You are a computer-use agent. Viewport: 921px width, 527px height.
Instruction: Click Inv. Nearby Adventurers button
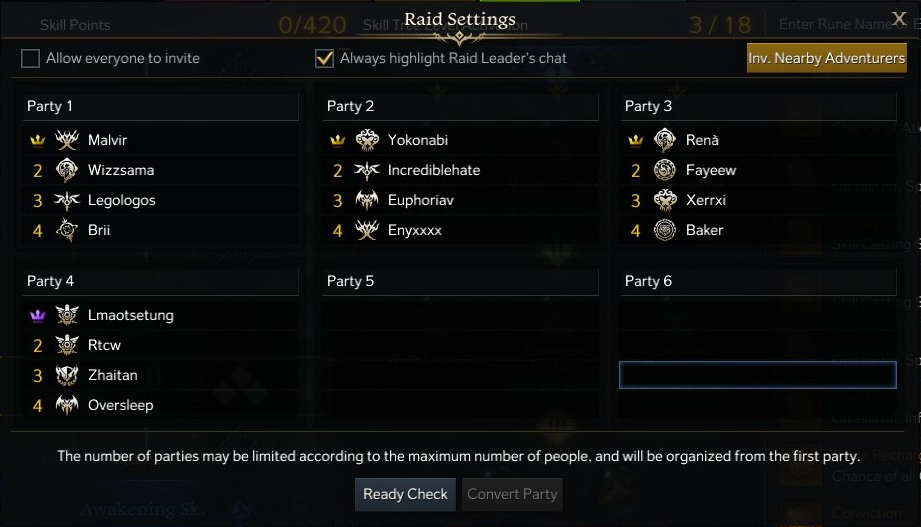pyautogui.click(x=826, y=58)
